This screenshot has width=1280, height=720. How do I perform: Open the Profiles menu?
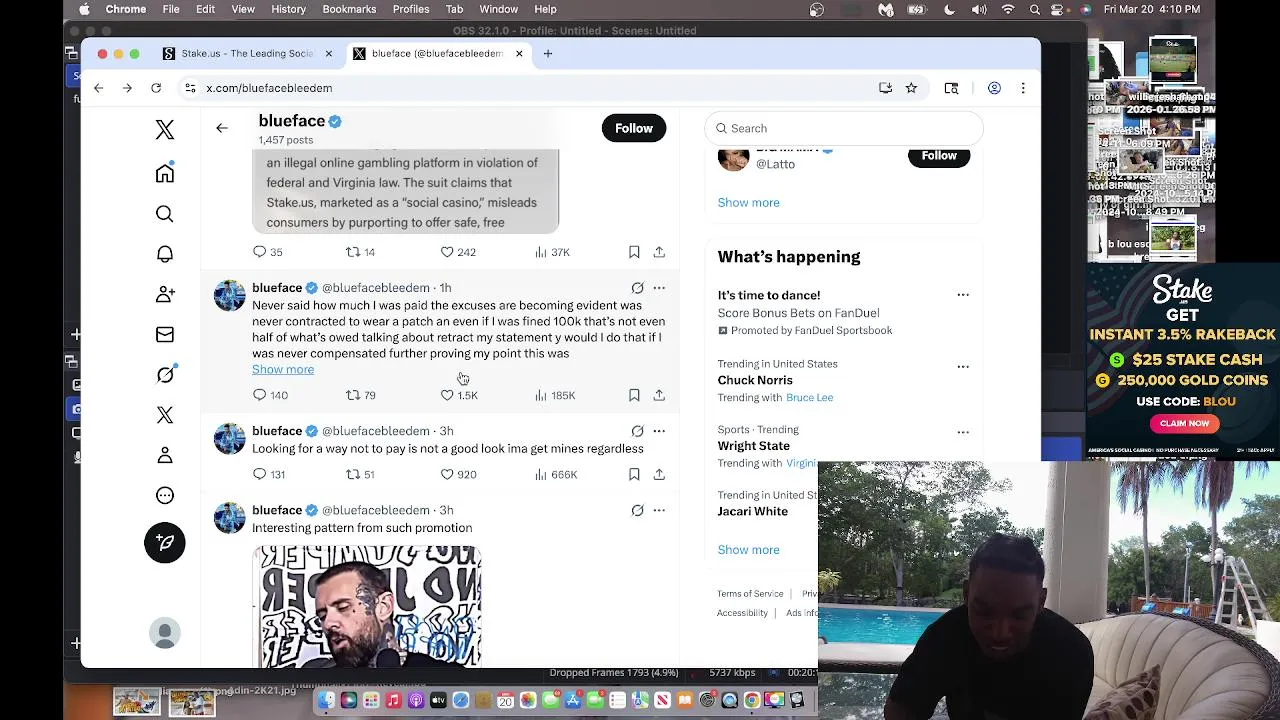pyautogui.click(x=411, y=9)
